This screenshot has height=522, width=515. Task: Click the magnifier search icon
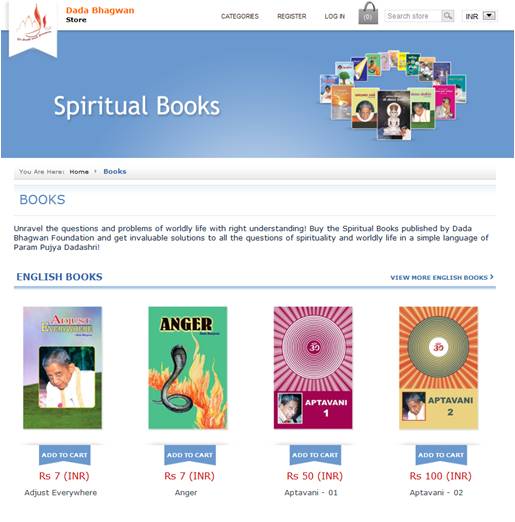[447, 16]
